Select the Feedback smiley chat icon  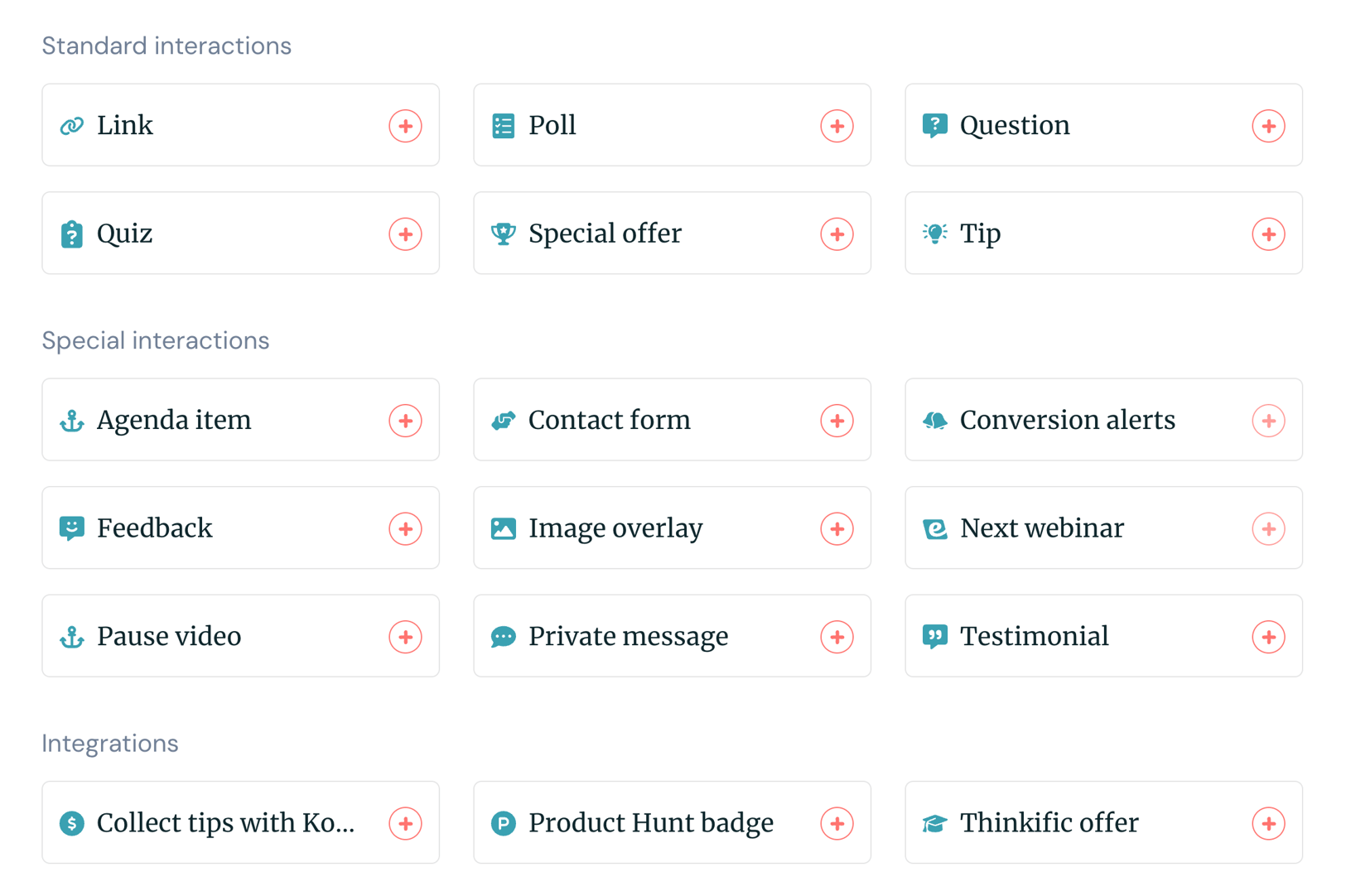pos(73,528)
